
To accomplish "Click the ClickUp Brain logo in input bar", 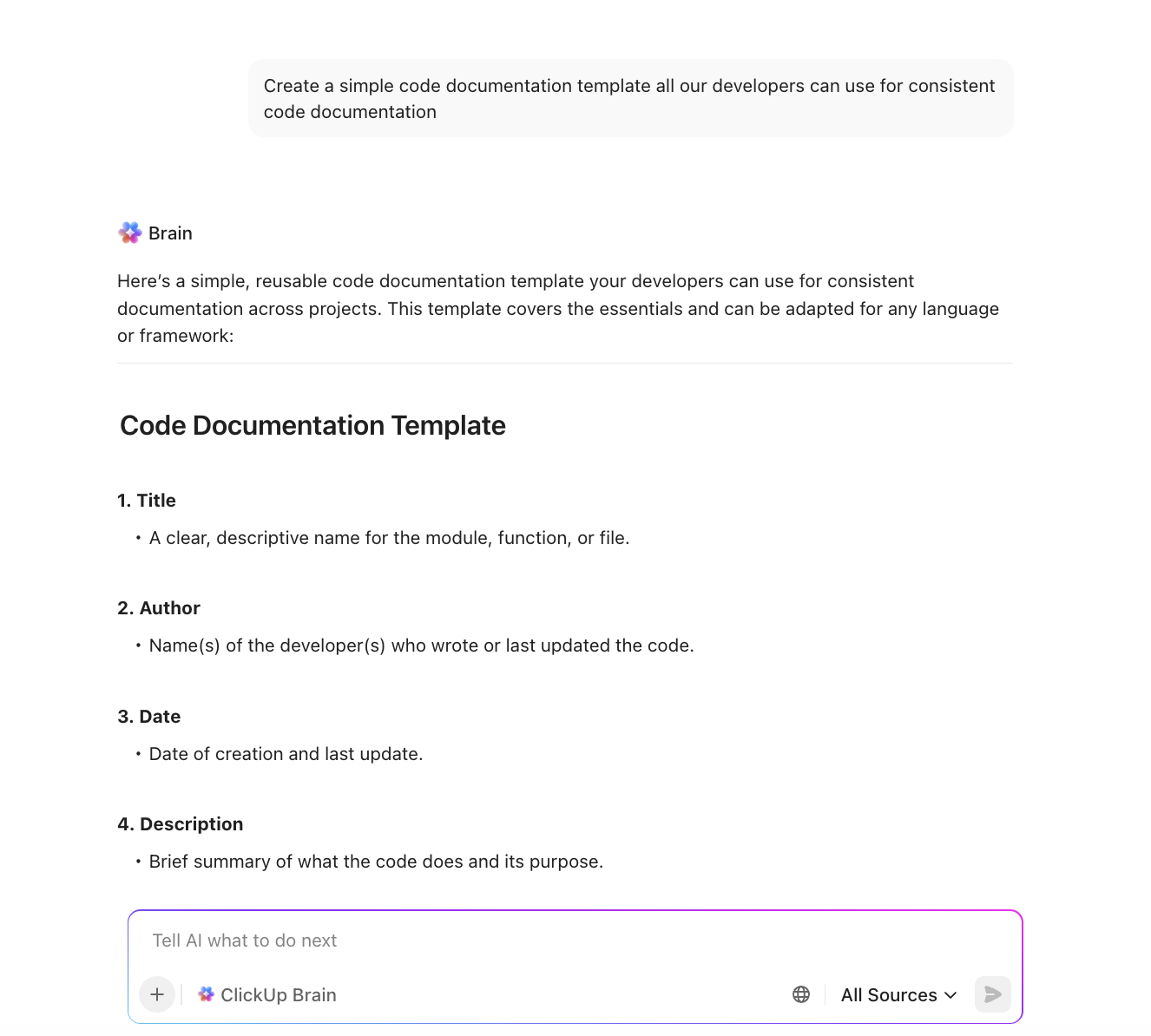I will (206, 994).
